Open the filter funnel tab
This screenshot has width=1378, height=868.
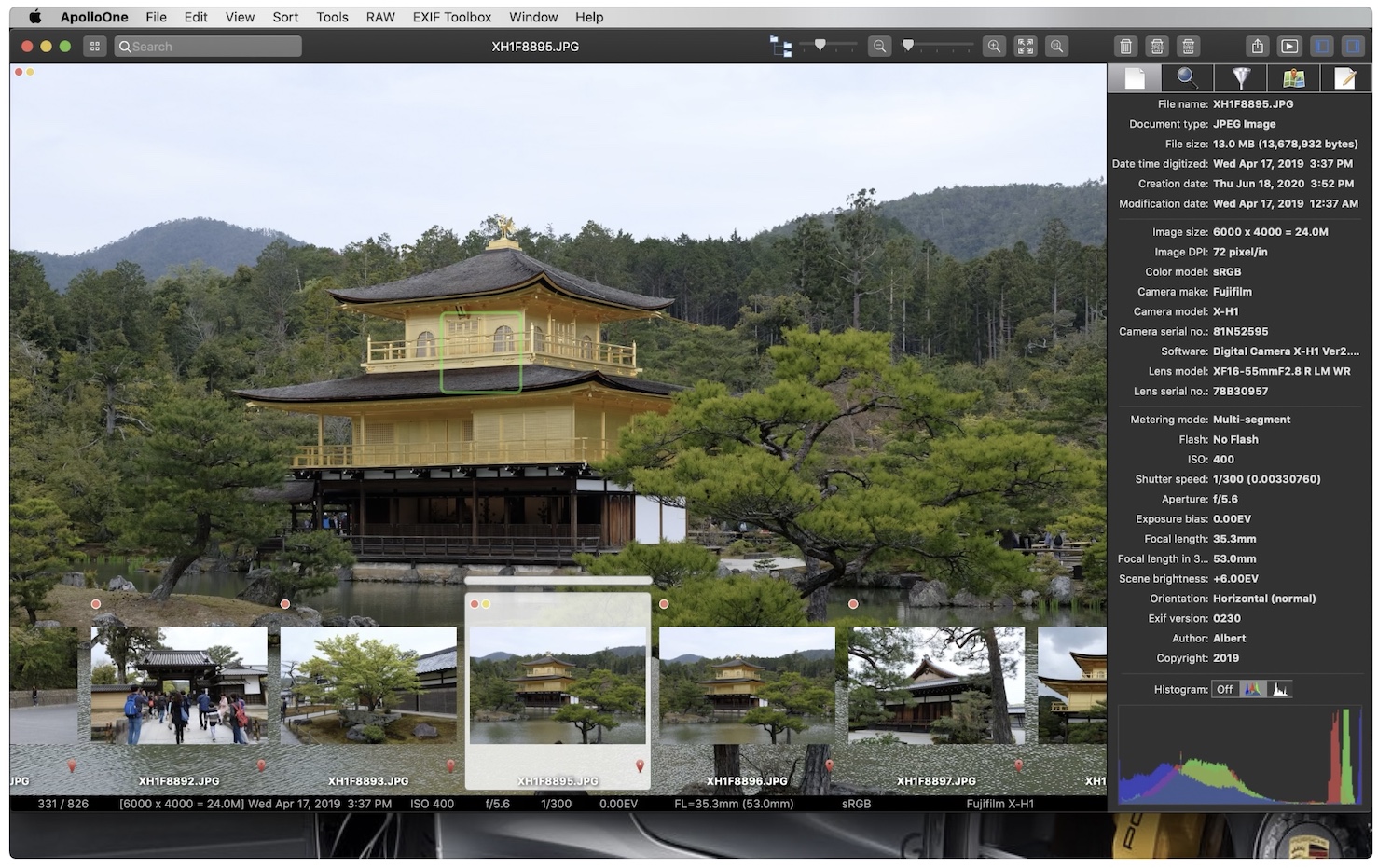pos(1240,78)
